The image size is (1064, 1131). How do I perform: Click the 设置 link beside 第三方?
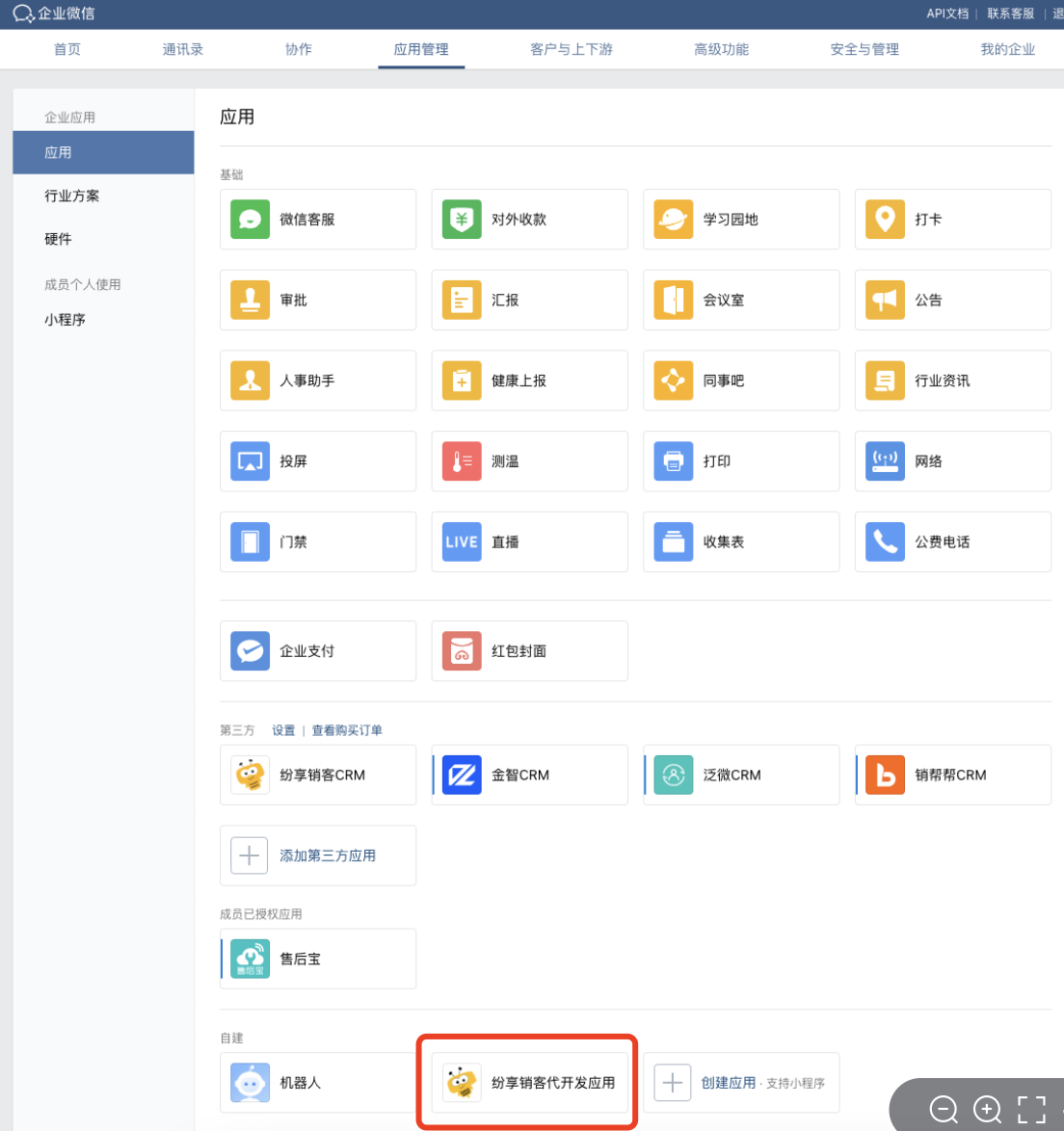click(283, 730)
